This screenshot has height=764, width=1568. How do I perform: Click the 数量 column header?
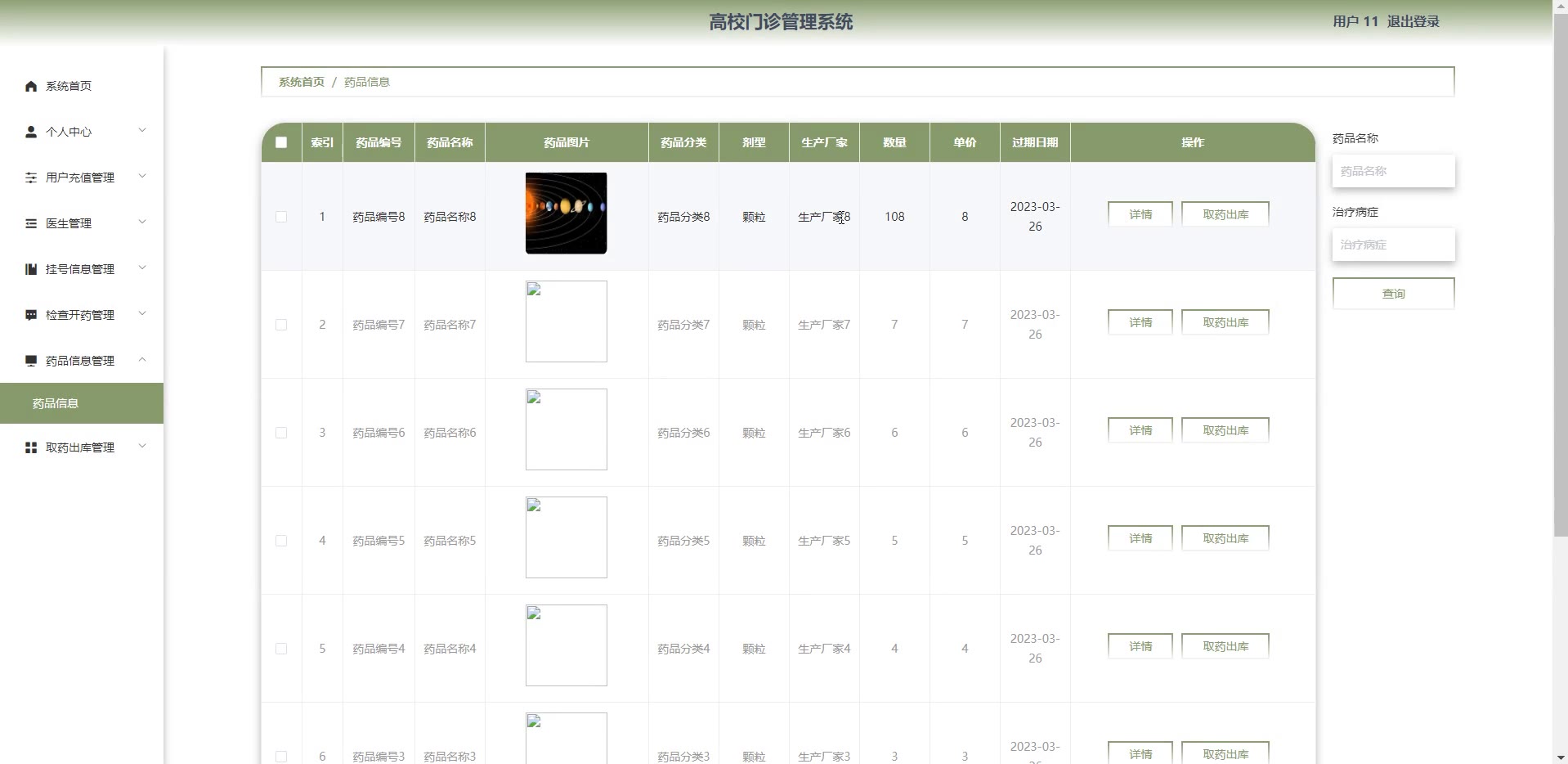click(x=894, y=142)
